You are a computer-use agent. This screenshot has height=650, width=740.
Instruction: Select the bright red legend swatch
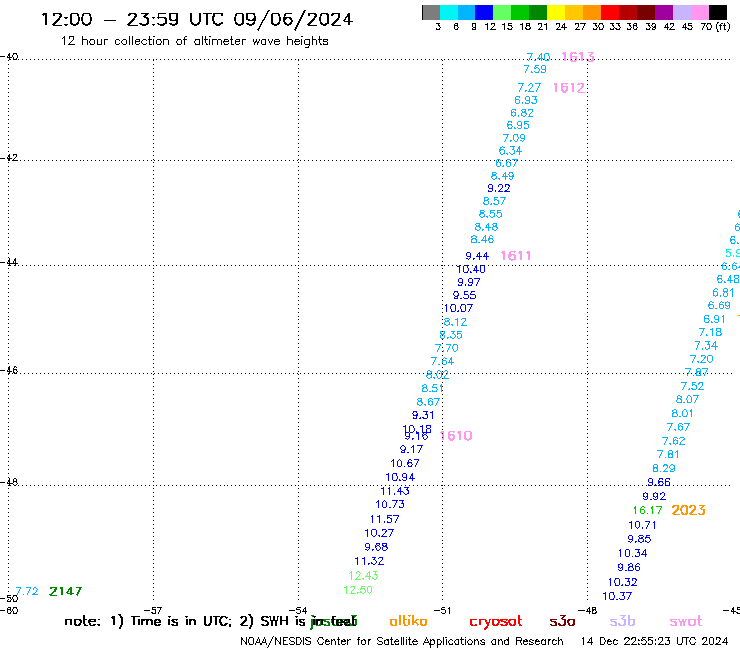(x=610, y=12)
